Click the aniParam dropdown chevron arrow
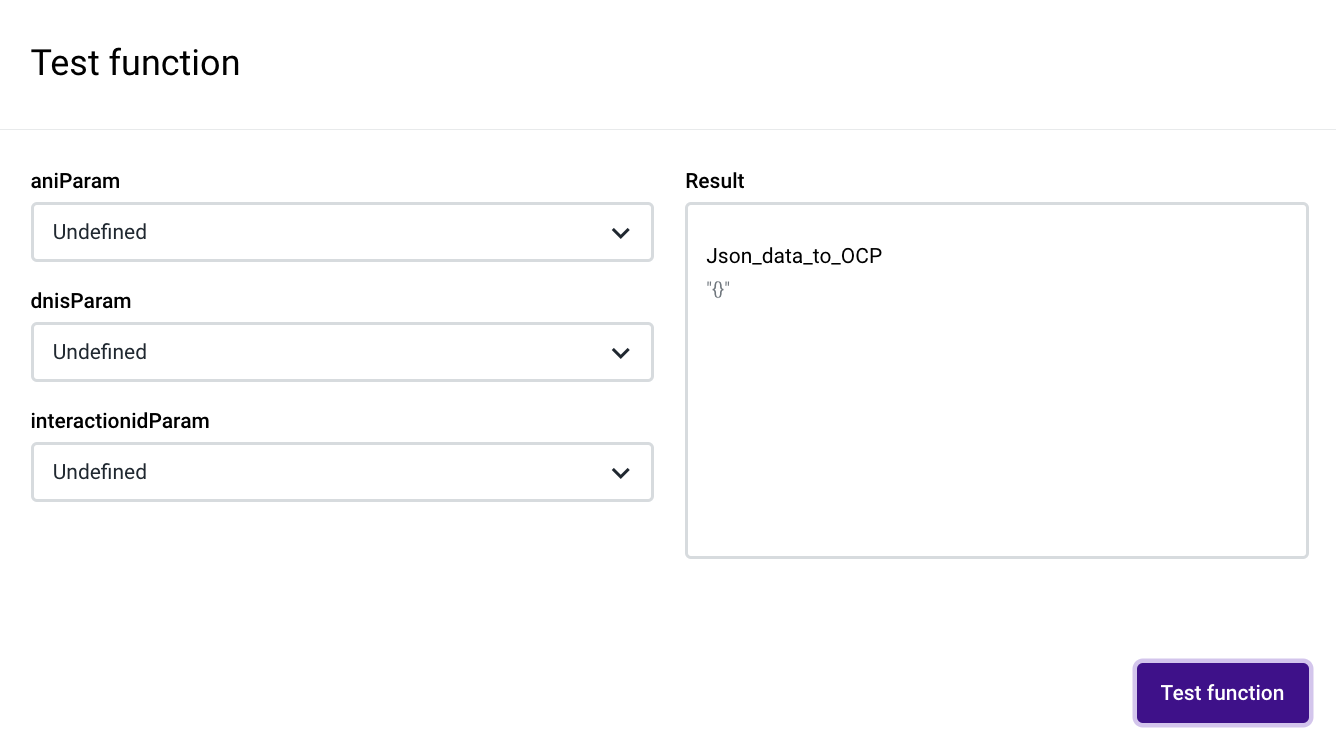This screenshot has height=752, width=1336. 620,233
